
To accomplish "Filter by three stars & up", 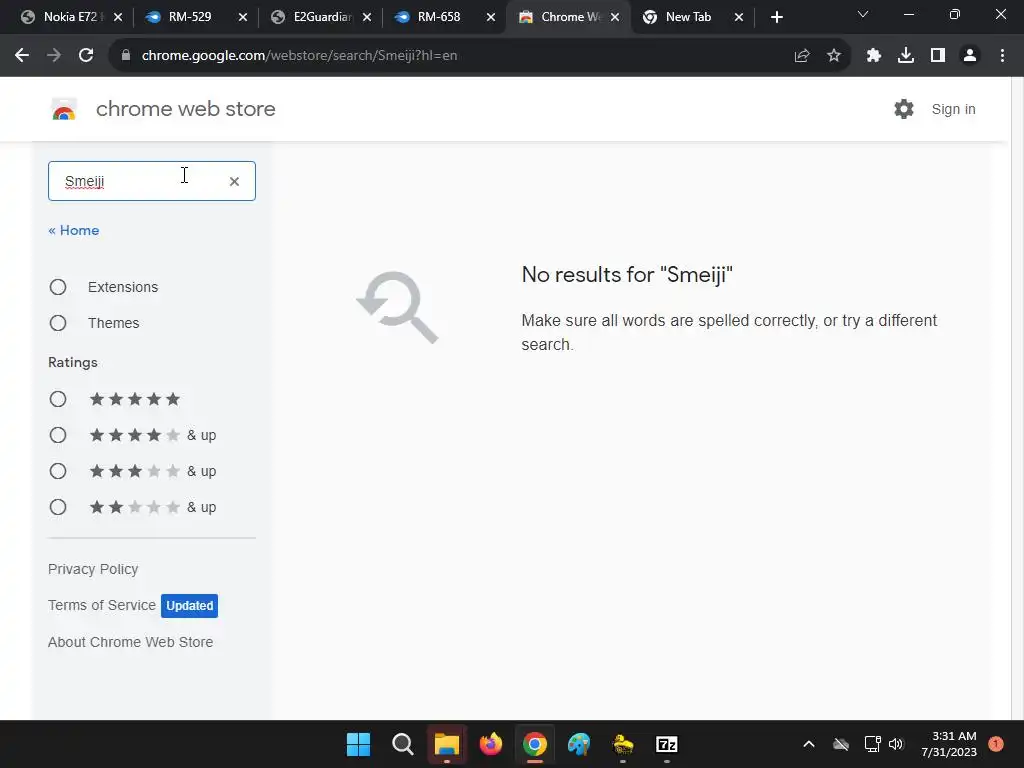I will pos(58,471).
